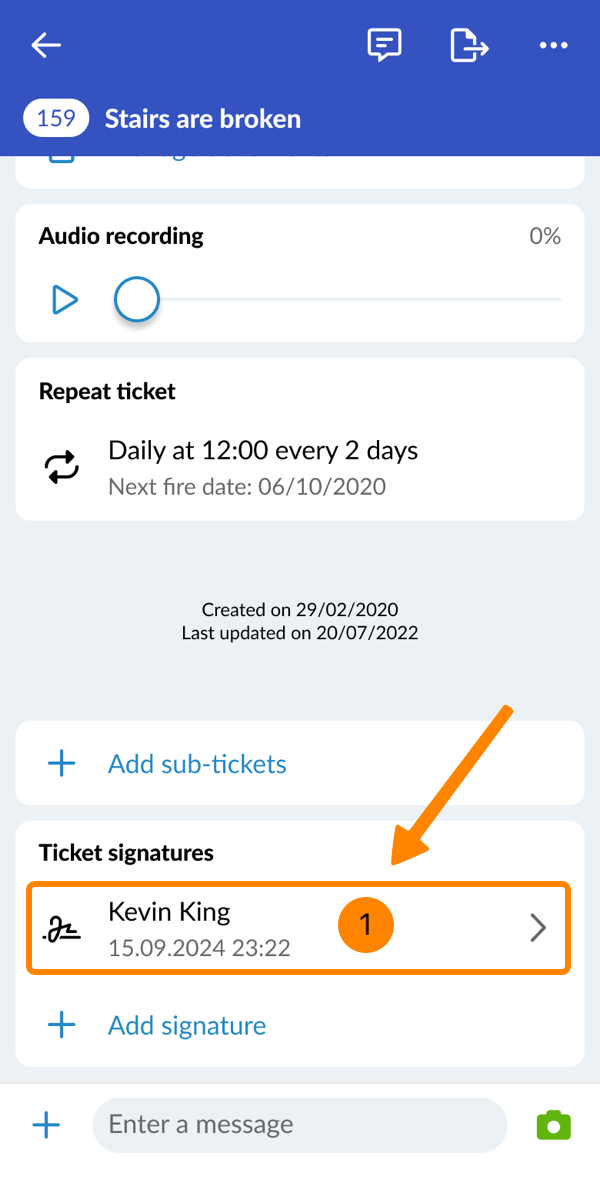Tap the signature scribble icon

(x=63, y=930)
